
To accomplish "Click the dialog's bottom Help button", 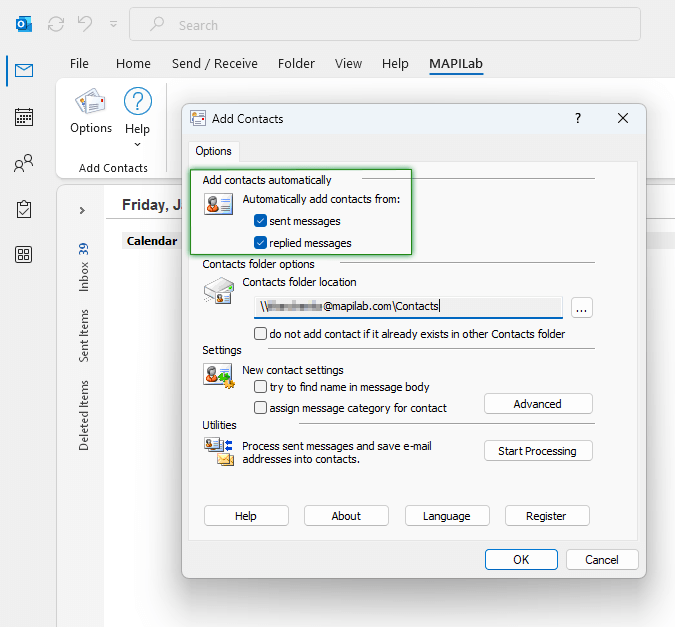I will pyautogui.click(x=246, y=516).
